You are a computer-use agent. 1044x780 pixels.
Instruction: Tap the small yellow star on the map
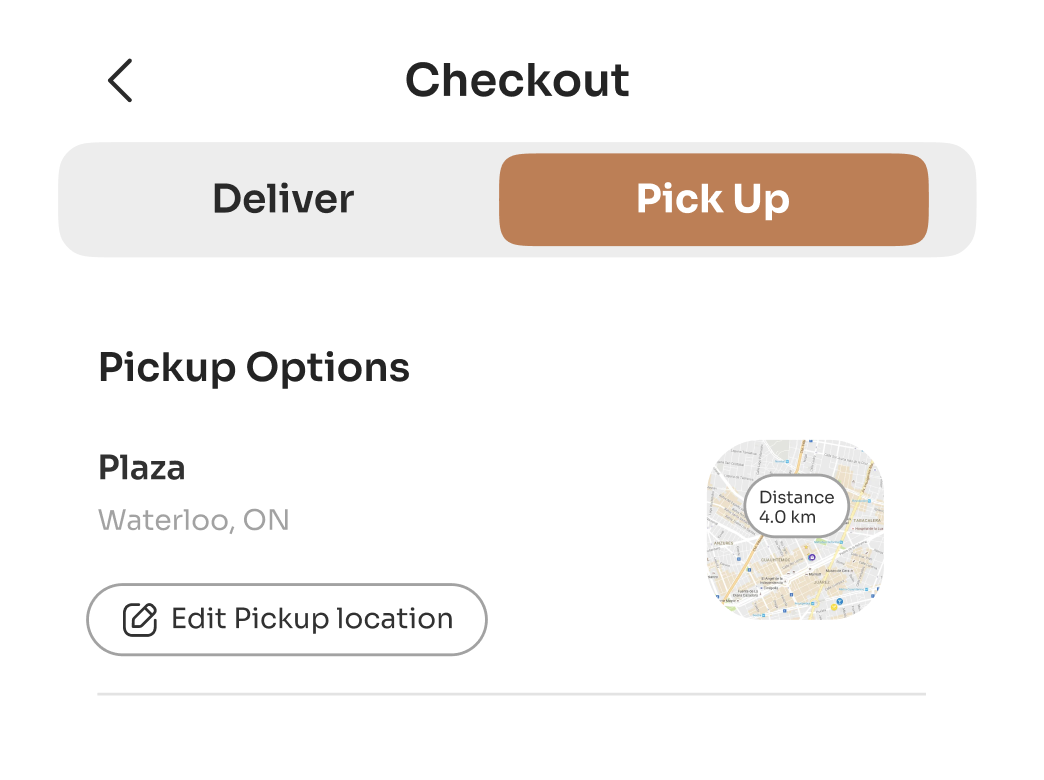(x=806, y=547)
